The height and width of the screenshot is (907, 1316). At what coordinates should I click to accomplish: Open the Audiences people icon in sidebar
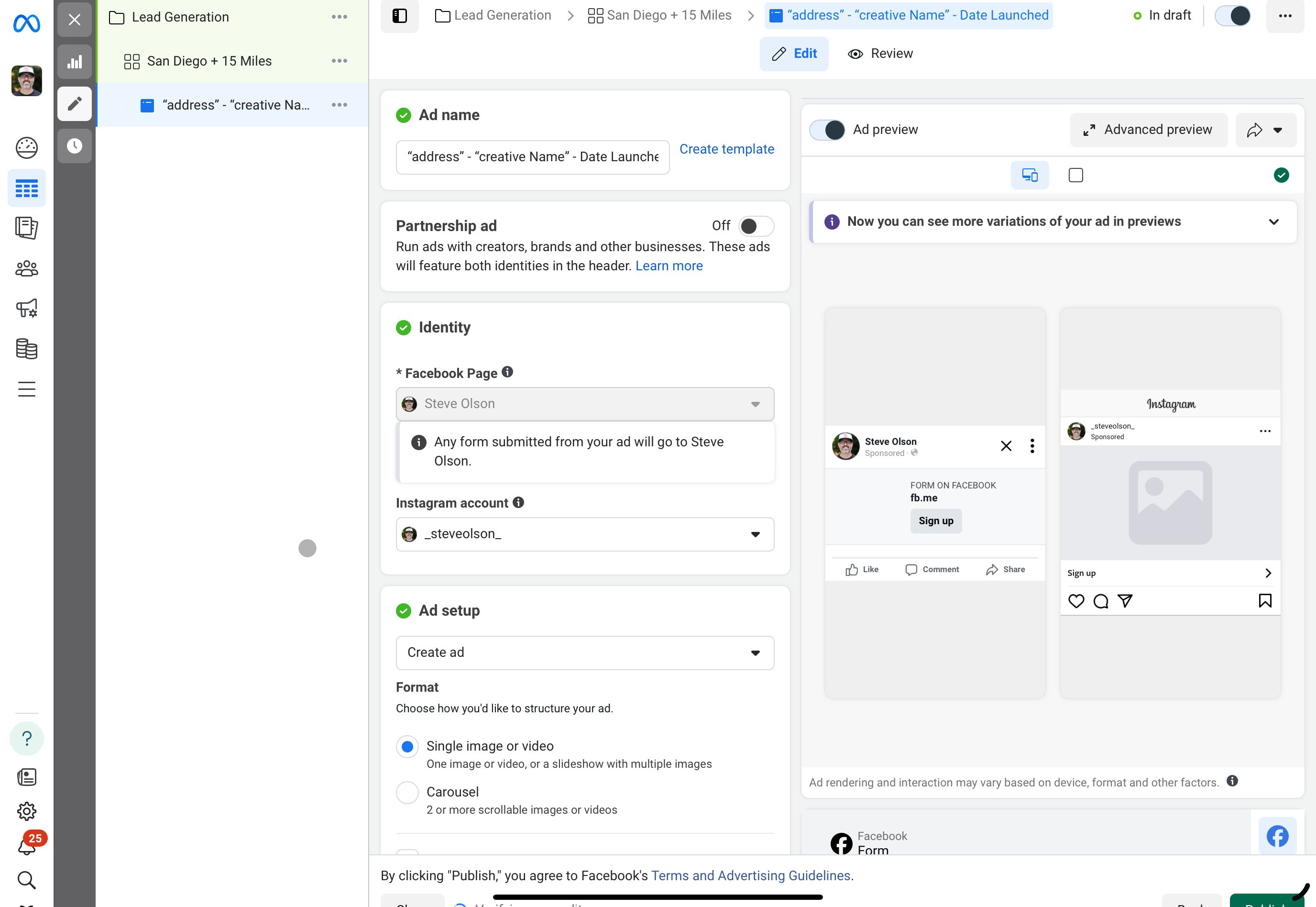coord(27,269)
